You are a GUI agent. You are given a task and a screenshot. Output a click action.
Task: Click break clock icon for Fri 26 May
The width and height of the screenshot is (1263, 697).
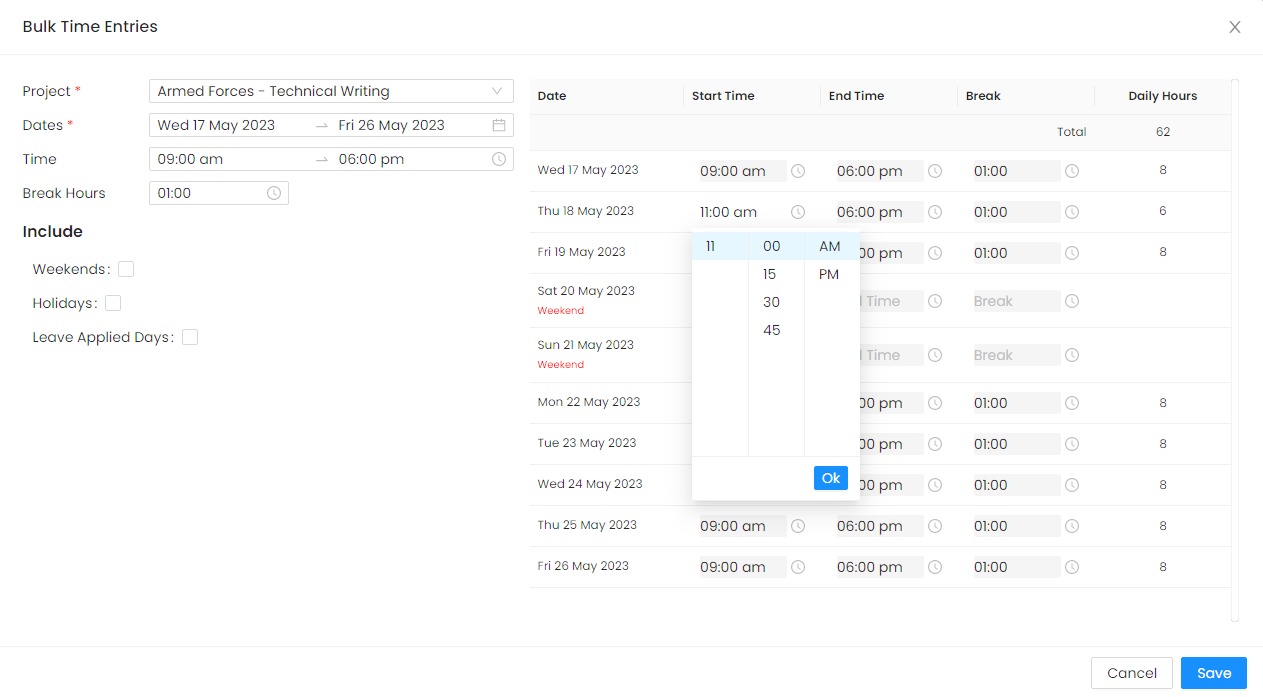point(1071,567)
